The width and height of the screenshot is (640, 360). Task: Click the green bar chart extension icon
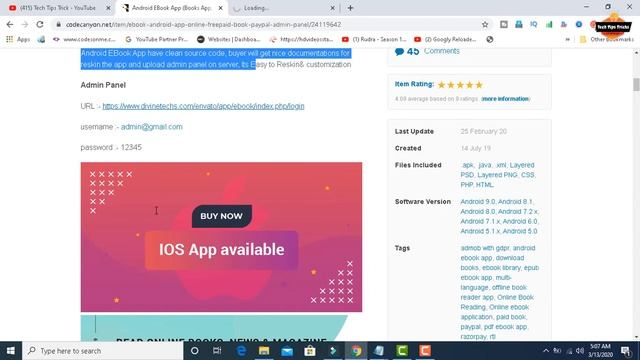pyautogui.click(x=549, y=24)
